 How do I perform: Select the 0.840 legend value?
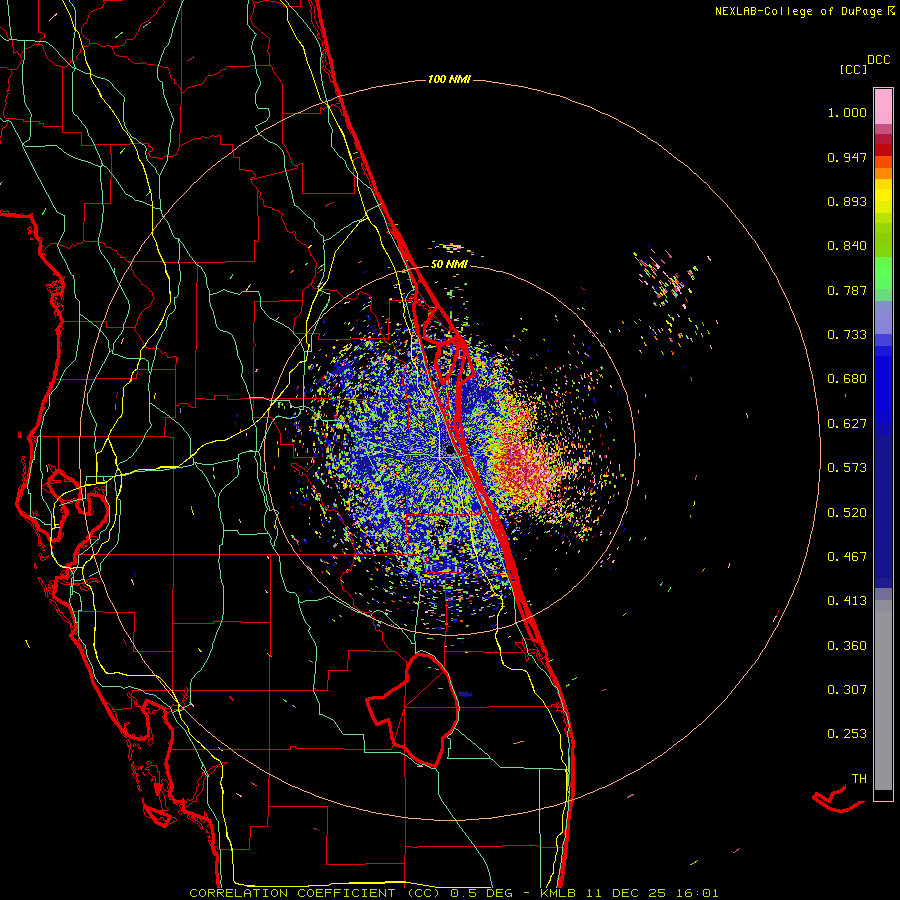(847, 246)
